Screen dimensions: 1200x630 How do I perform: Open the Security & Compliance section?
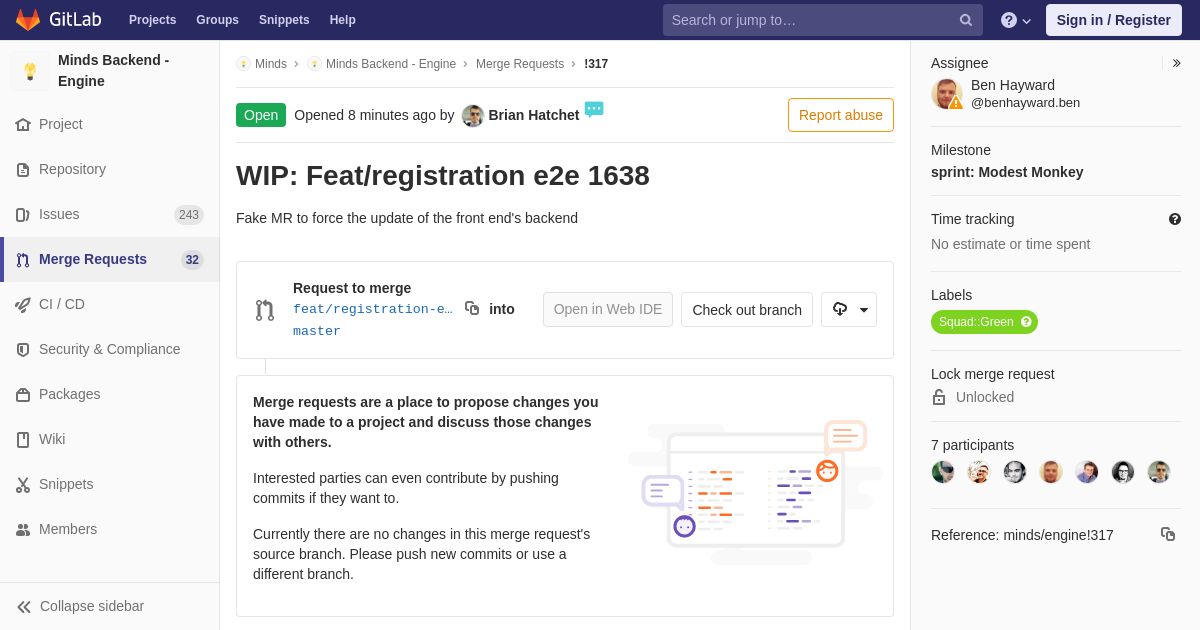coord(109,349)
